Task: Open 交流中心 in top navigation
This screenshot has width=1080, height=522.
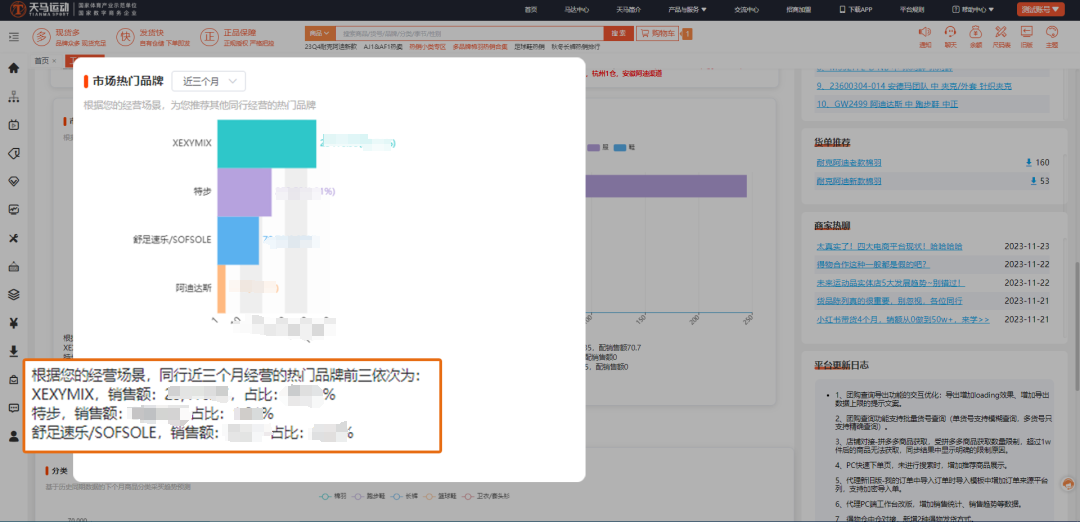Action: pos(746,10)
